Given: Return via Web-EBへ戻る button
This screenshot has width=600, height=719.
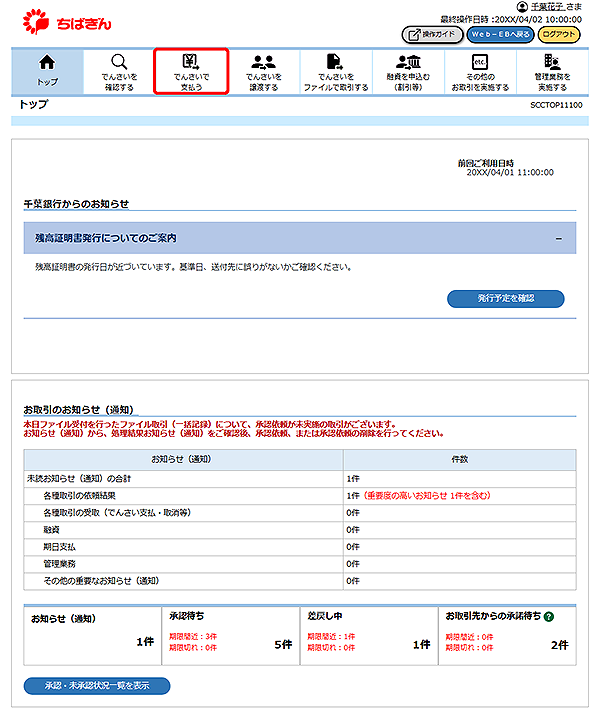Looking at the screenshot, I should [496, 34].
